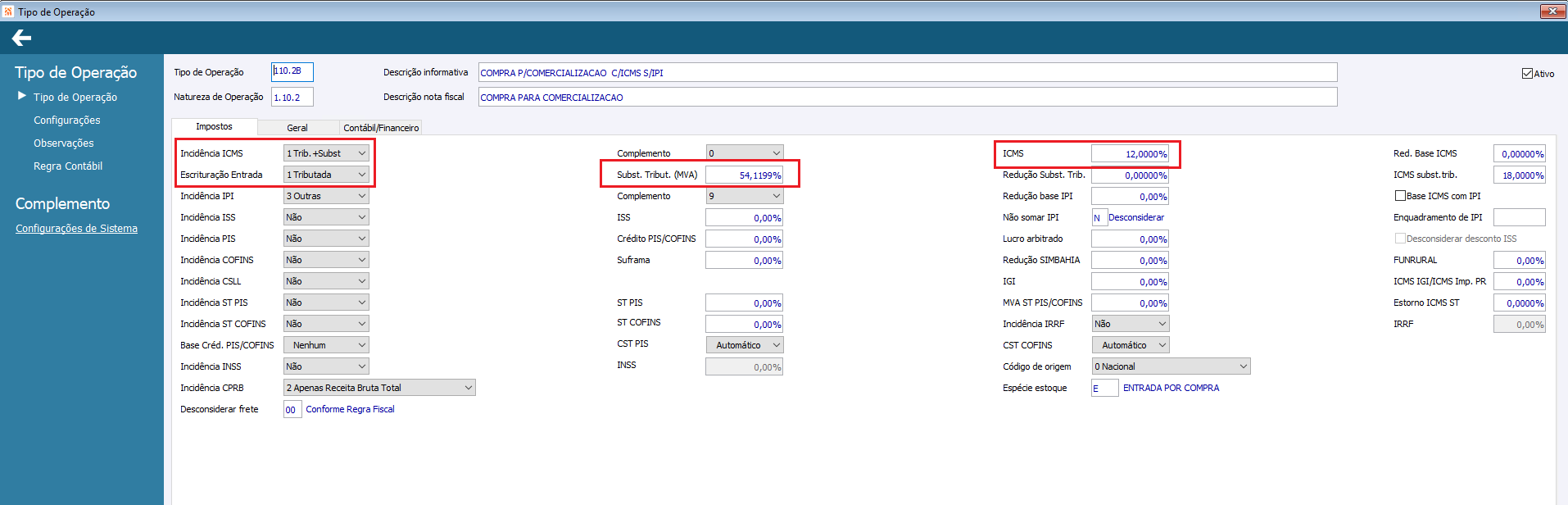This screenshot has height=505, width=1568.
Task: Click ICMS 12,0000% field
Action: pyautogui.click(x=1131, y=153)
